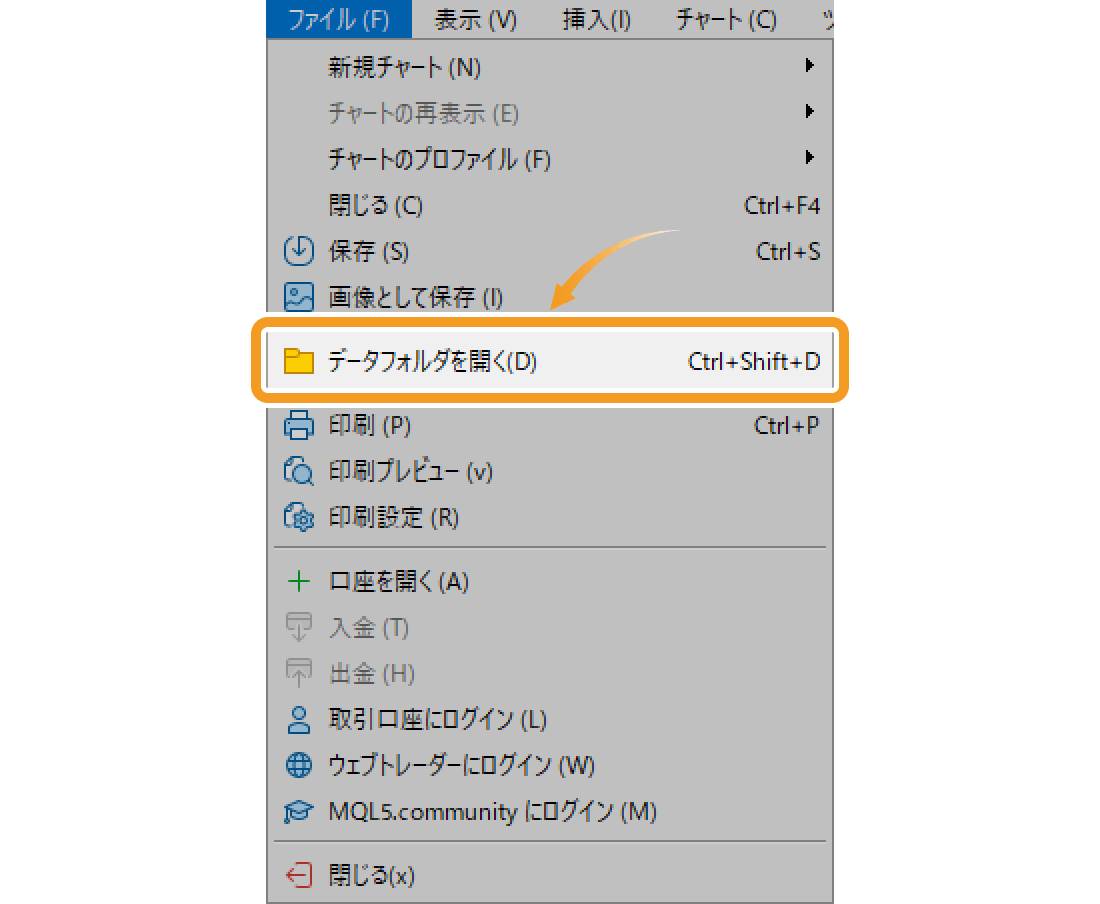The image size is (1100, 904).
Task: Click the yellow data folder icon
Action: point(299,361)
